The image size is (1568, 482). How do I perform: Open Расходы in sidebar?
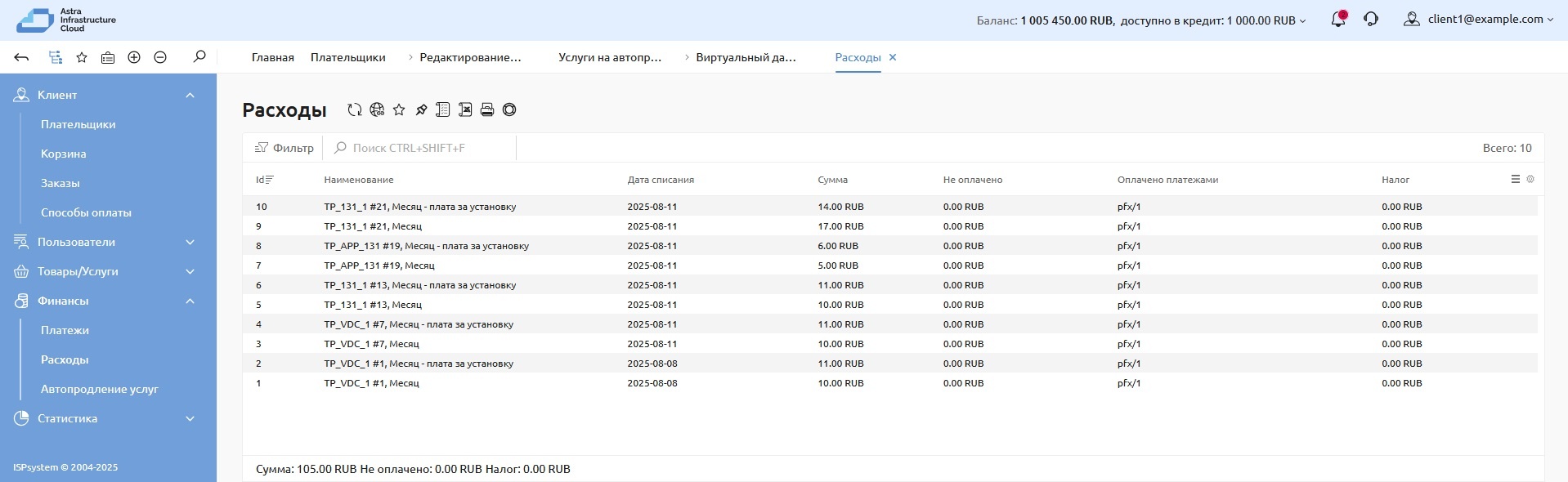(x=65, y=359)
